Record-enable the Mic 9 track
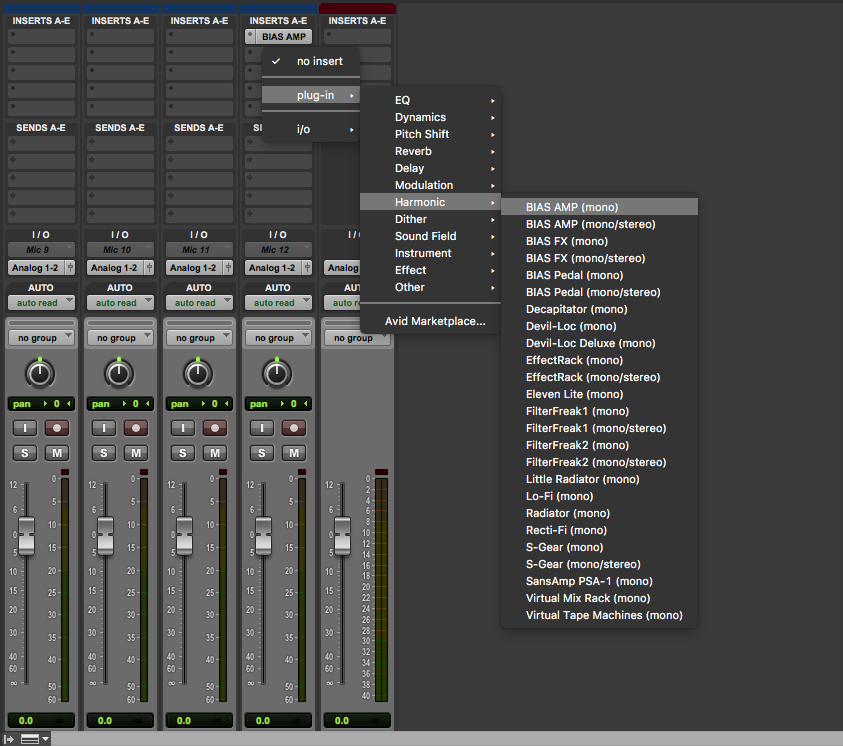Image resolution: width=843 pixels, height=746 pixels. (57, 428)
